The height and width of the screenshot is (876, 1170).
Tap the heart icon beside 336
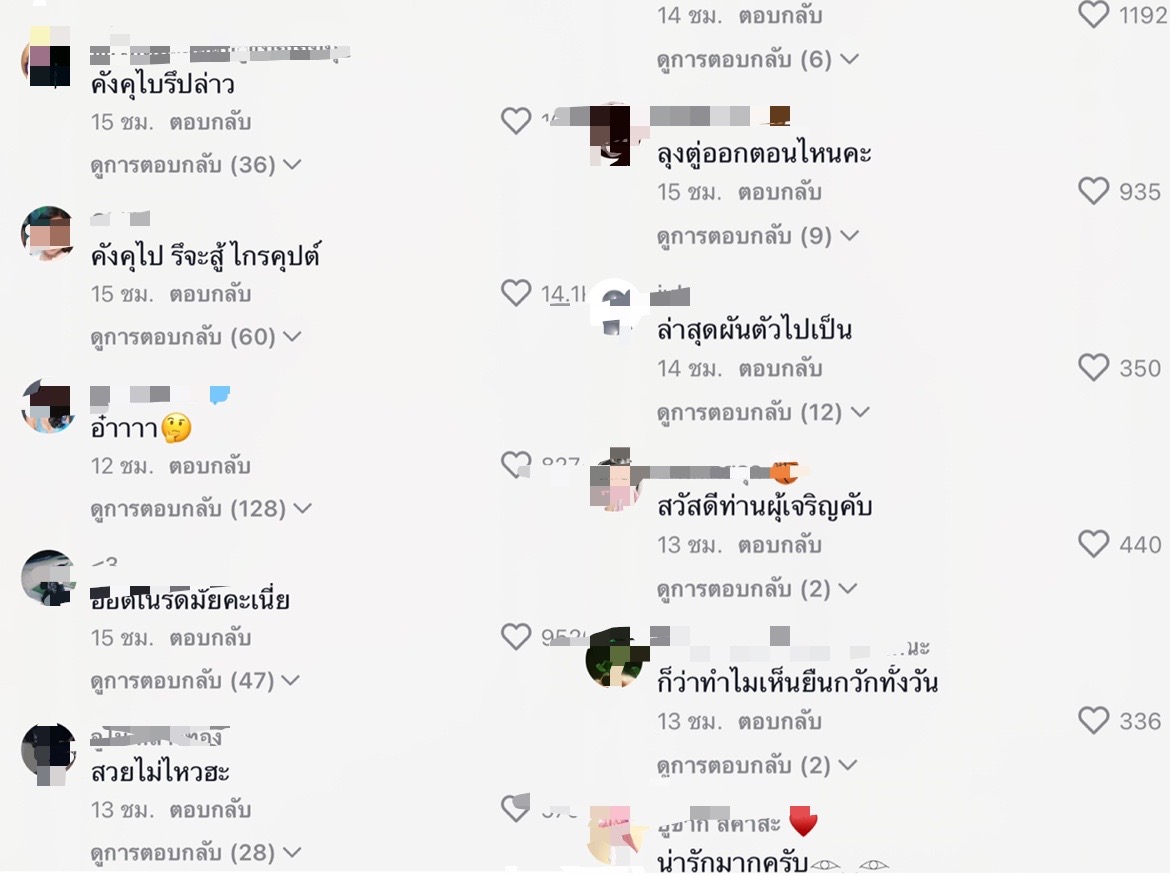(x=1093, y=720)
